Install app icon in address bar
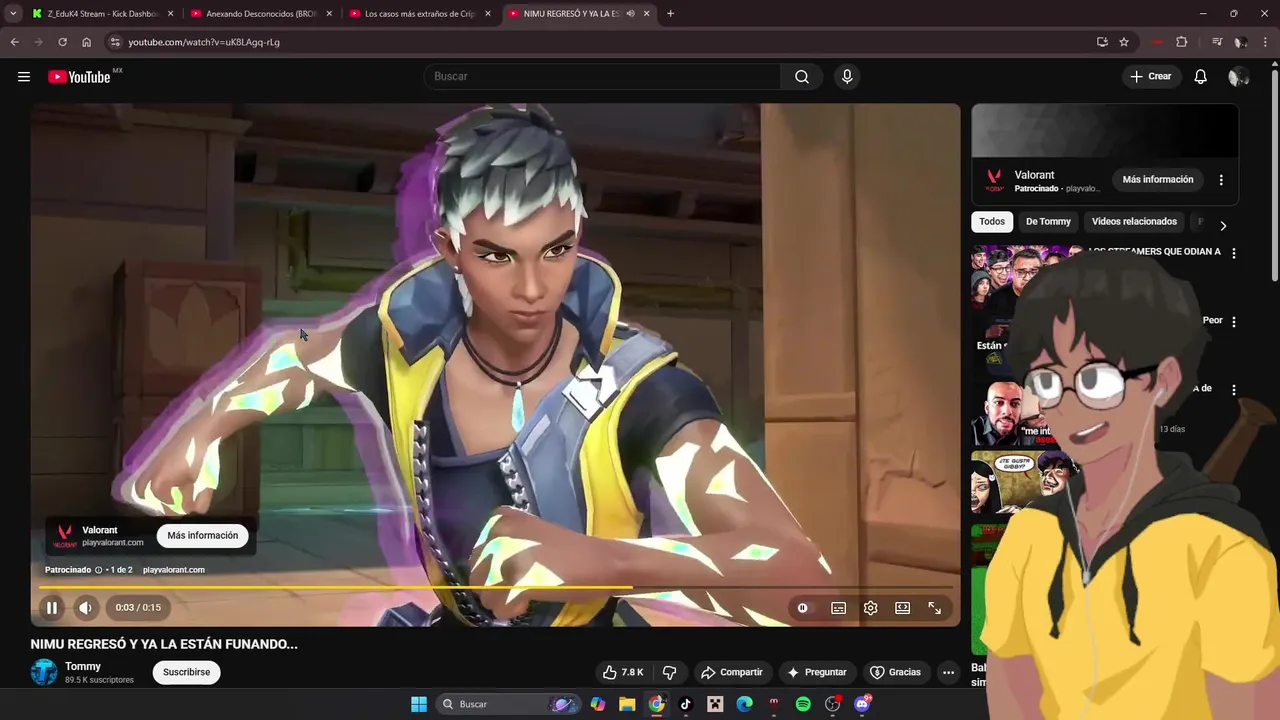 (1102, 42)
